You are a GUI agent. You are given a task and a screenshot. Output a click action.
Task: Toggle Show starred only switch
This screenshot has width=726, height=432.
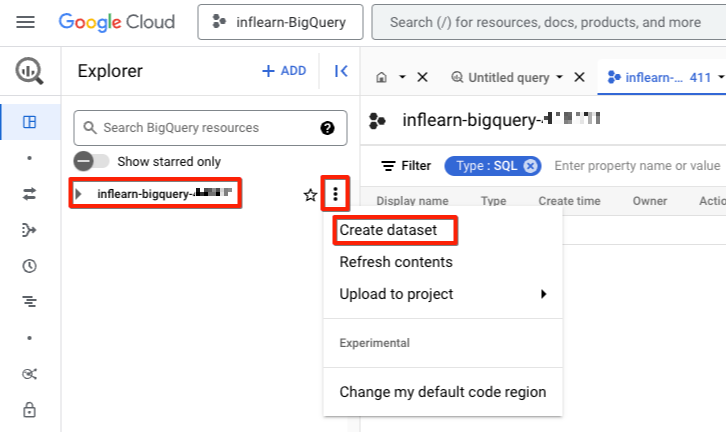click(91, 161)
